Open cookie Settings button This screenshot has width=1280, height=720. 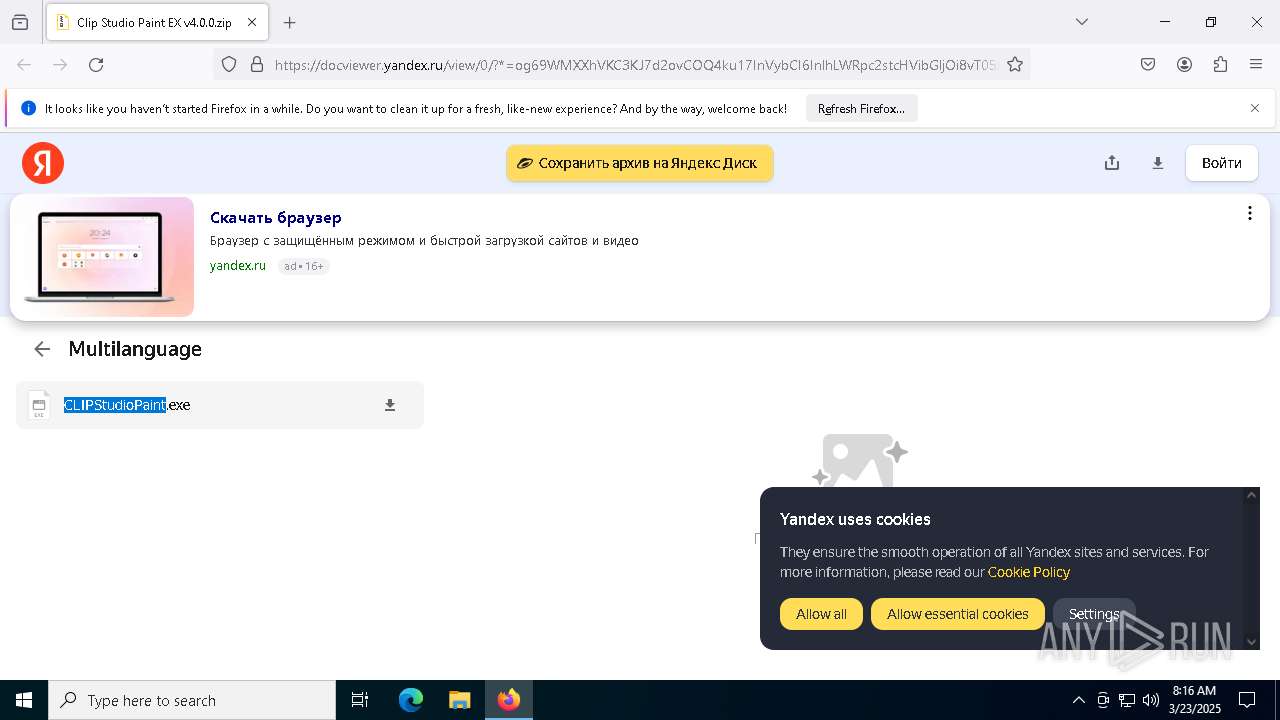[x=1094, y=614]
